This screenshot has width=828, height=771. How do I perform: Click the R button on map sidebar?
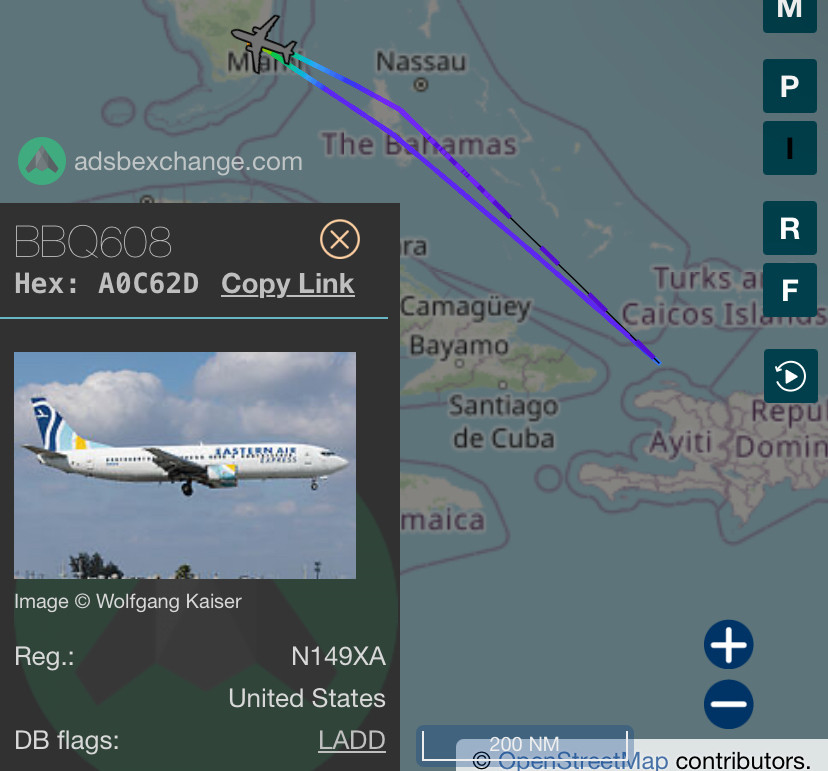tap(789, 228)
